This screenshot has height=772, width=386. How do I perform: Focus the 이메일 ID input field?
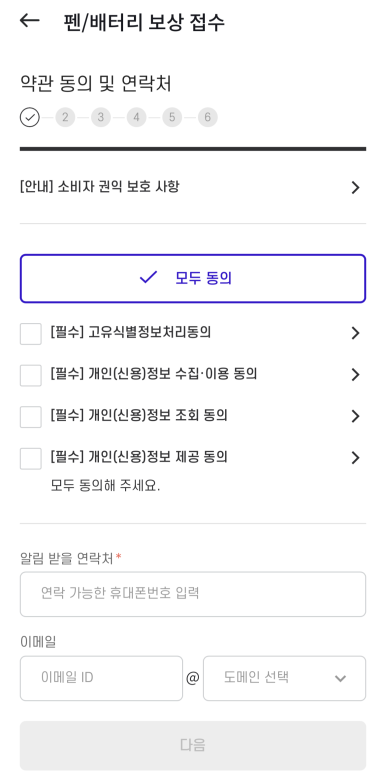(x=101, y=678)
